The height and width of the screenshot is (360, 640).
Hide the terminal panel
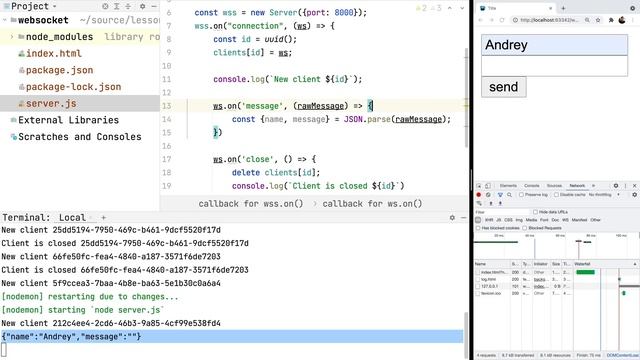tap(463, 218)
